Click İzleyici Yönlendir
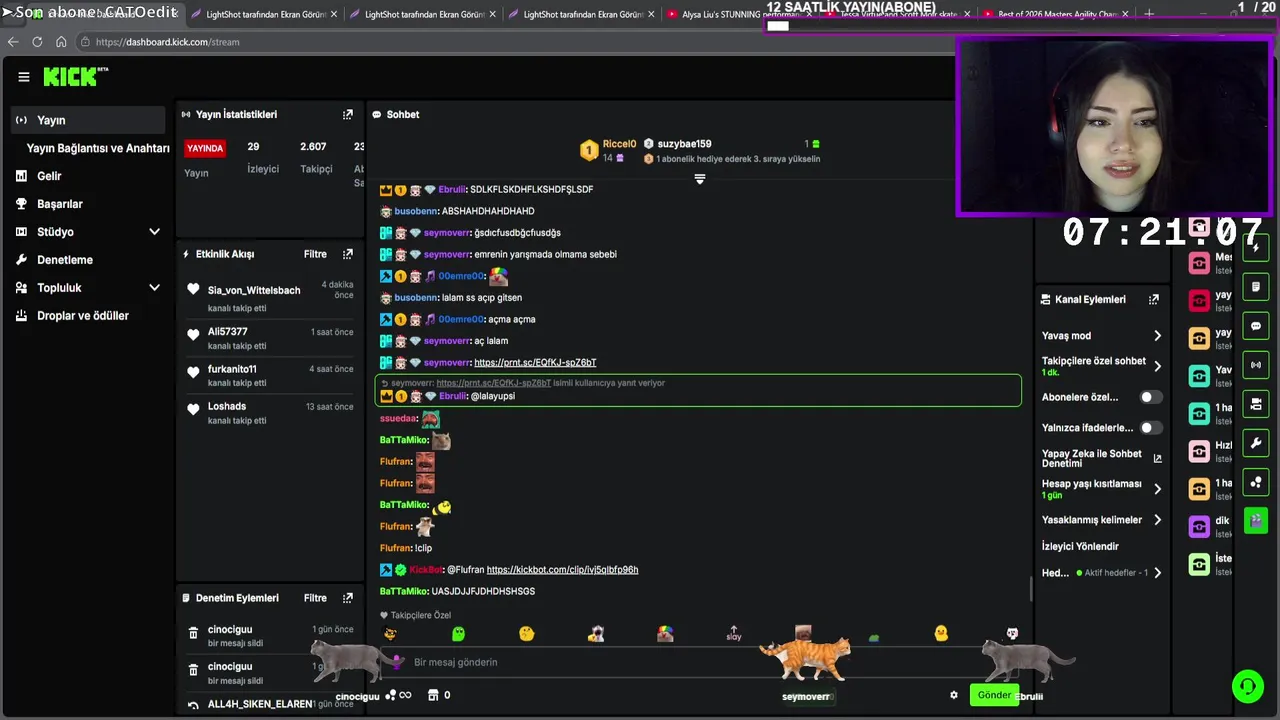 coord(1080,547)
